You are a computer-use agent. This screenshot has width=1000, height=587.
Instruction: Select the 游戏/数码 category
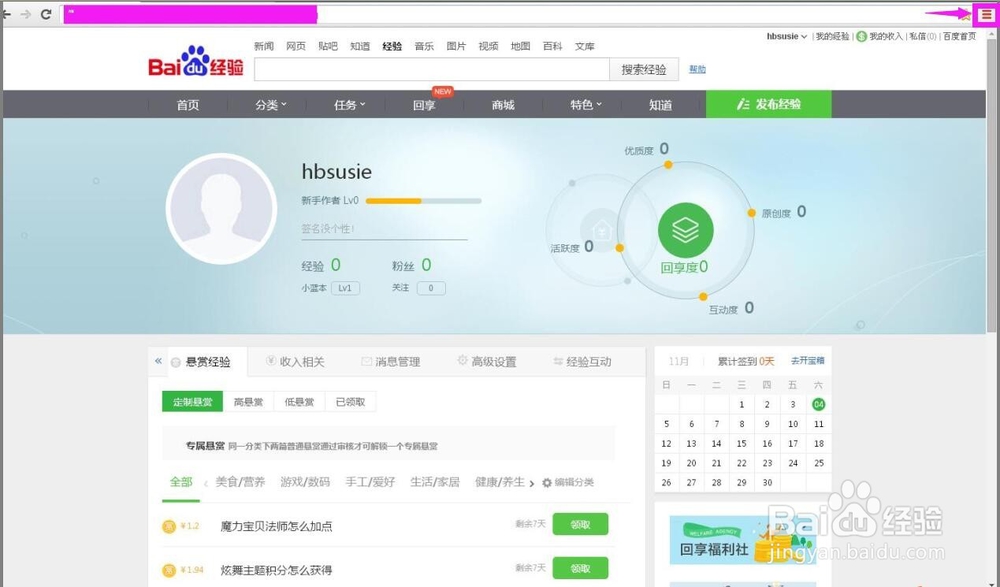(x=305, y=482)
